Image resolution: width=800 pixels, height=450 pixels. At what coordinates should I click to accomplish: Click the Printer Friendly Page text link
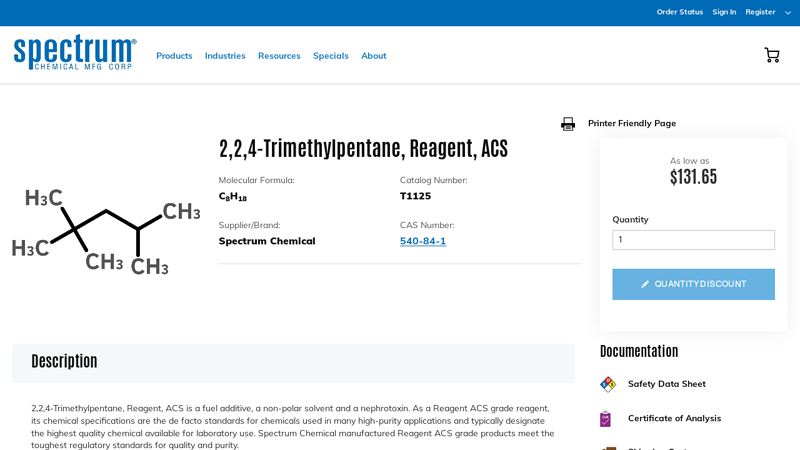631,123
